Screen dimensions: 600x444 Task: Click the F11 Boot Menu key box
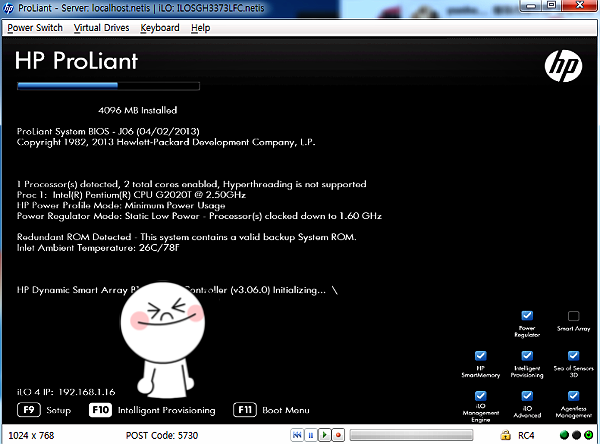[245, 410]
